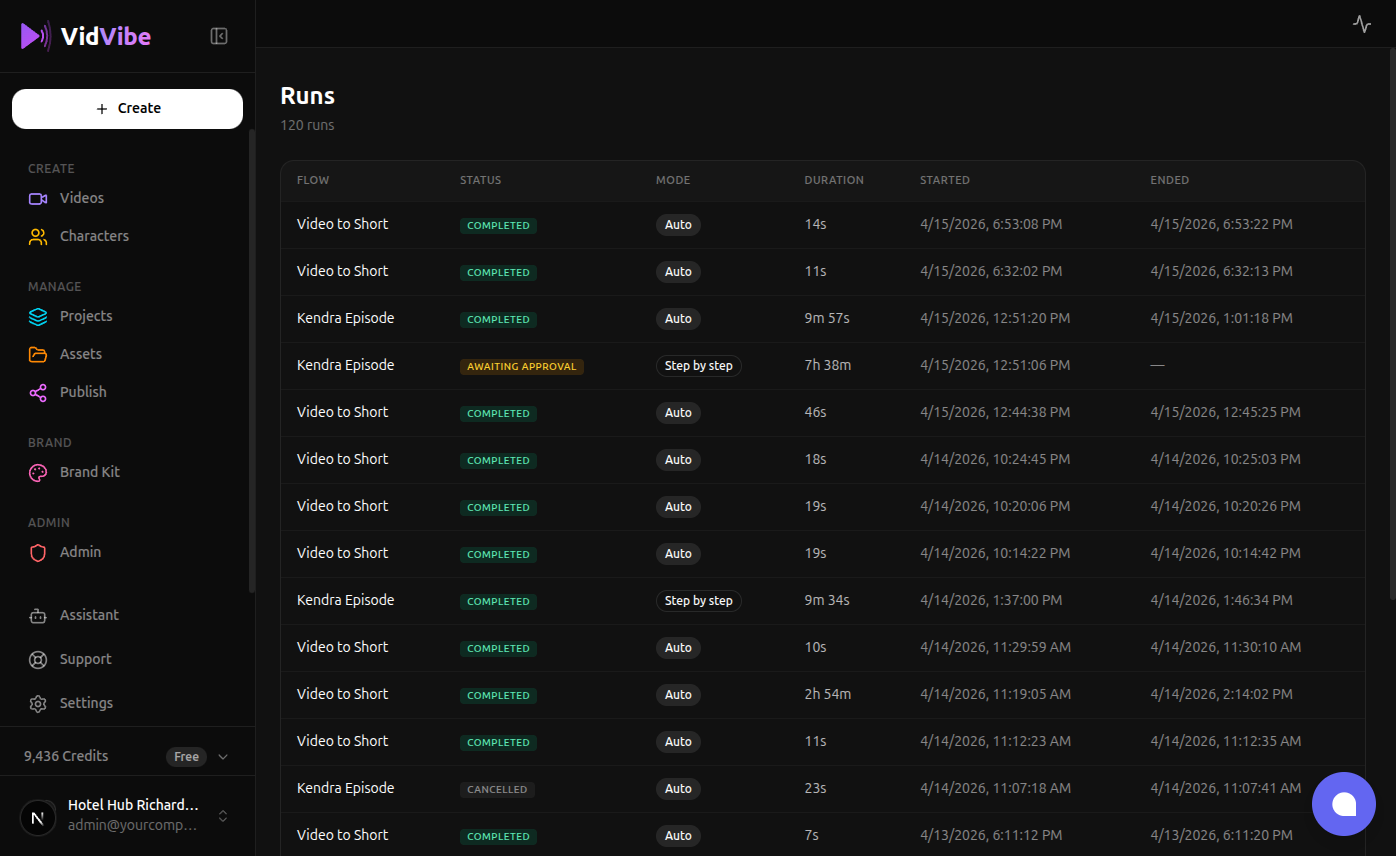Click the Videos camera icon
This screenshot has width=1396, height=856.
coord(38,198)
